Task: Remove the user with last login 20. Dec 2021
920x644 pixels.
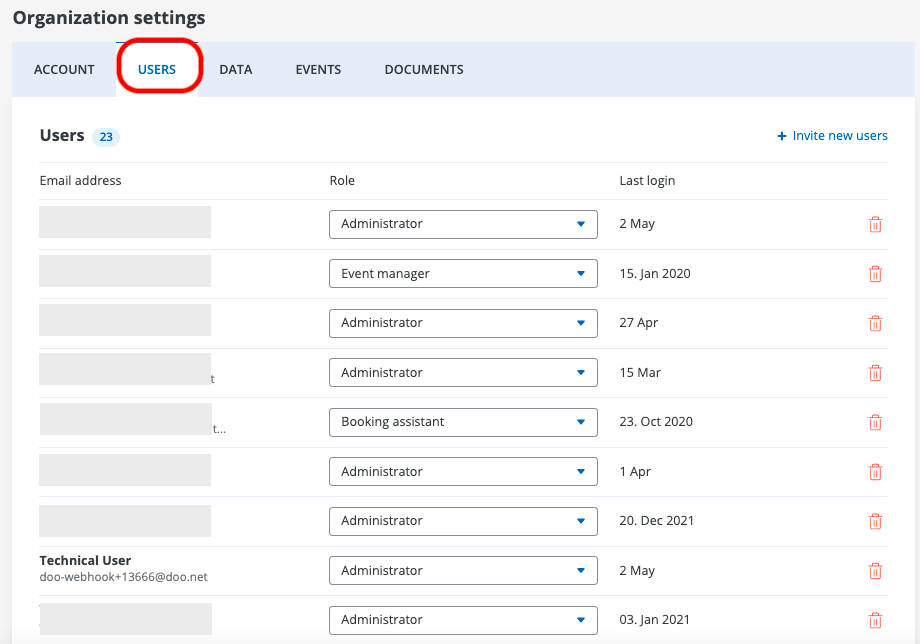Action: pyautogui.click(x=875, y=521)
